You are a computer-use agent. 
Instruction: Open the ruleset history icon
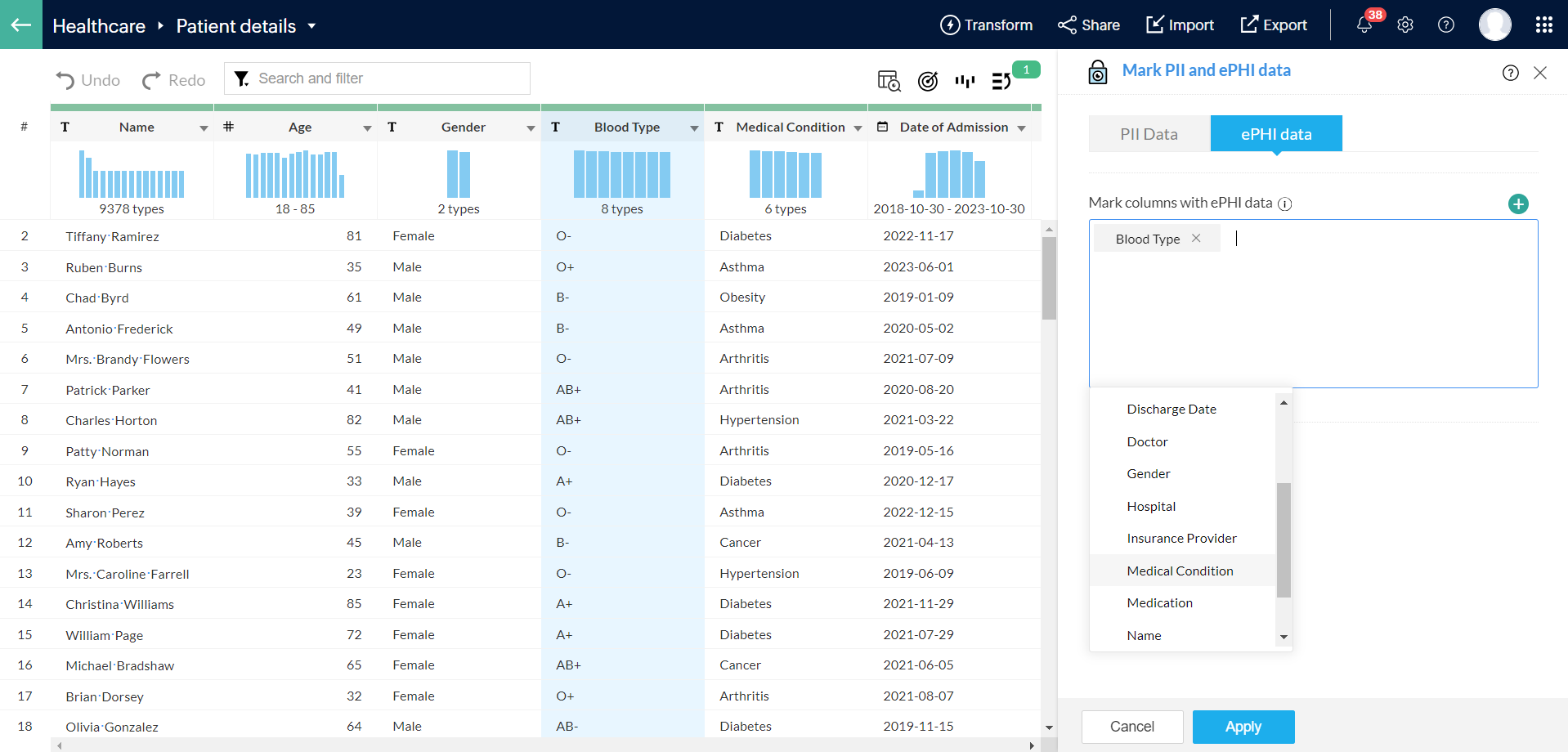click(x=1001, y=80)
